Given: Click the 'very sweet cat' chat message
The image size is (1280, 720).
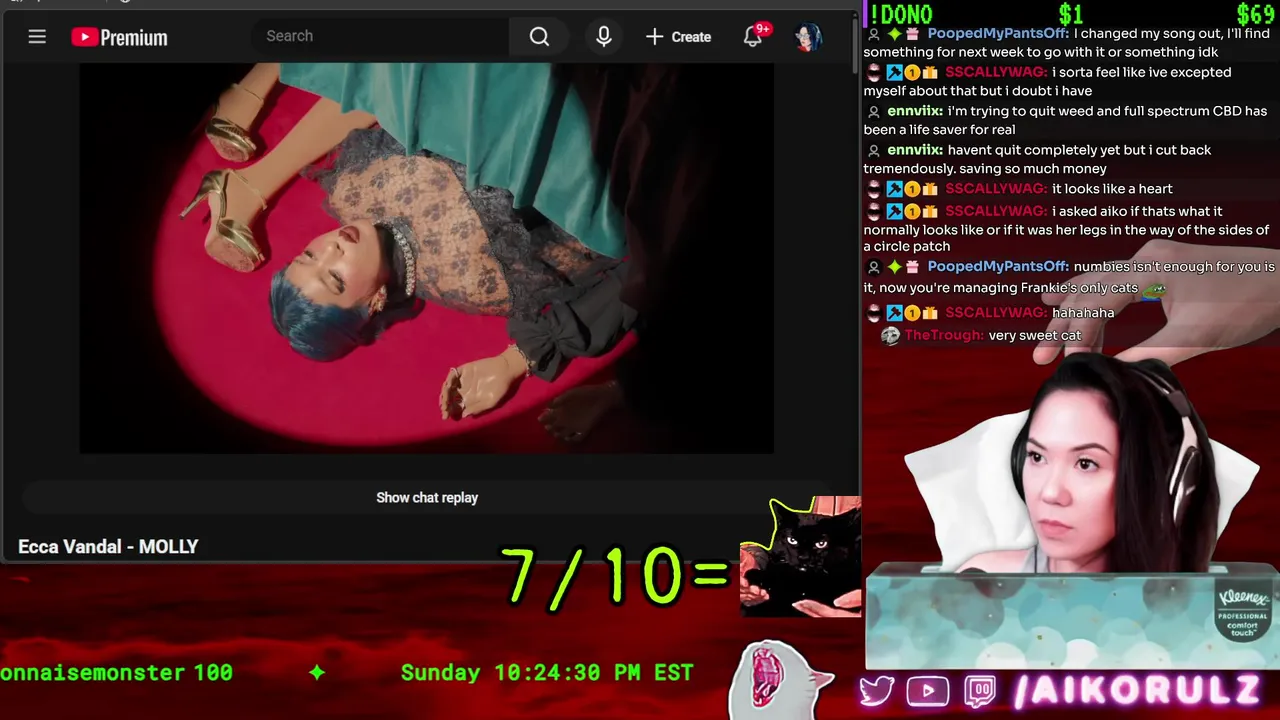Looking at the screenshot, I should click(x=1035, y=335).
